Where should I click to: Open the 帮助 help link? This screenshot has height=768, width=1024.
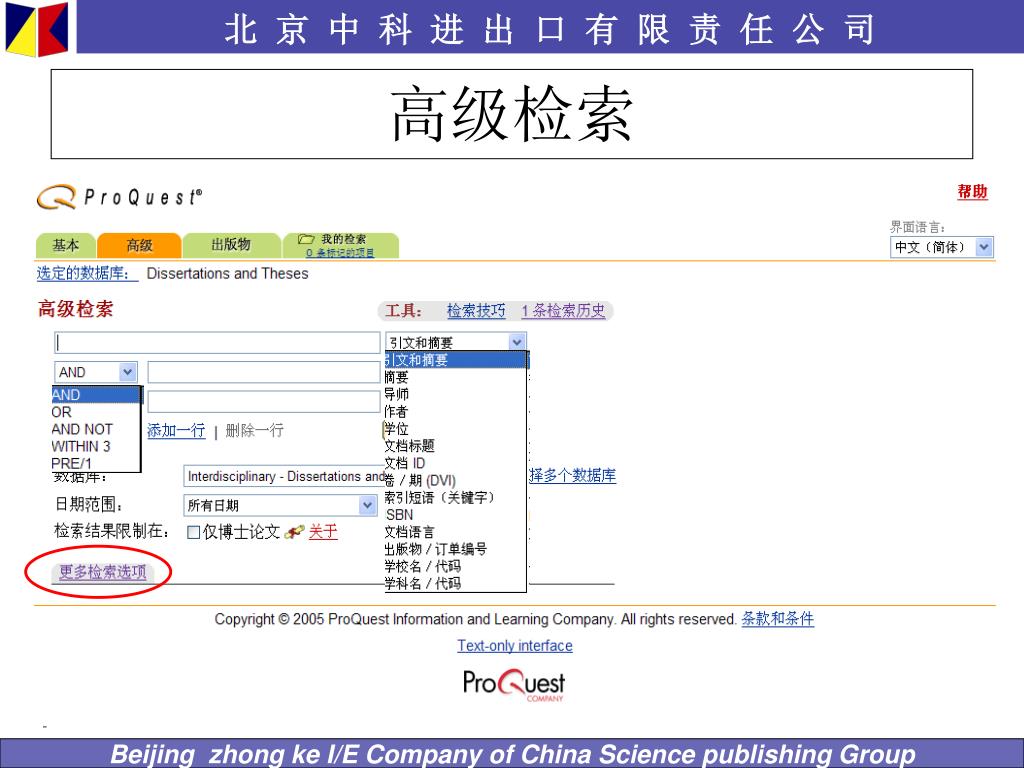972,191
